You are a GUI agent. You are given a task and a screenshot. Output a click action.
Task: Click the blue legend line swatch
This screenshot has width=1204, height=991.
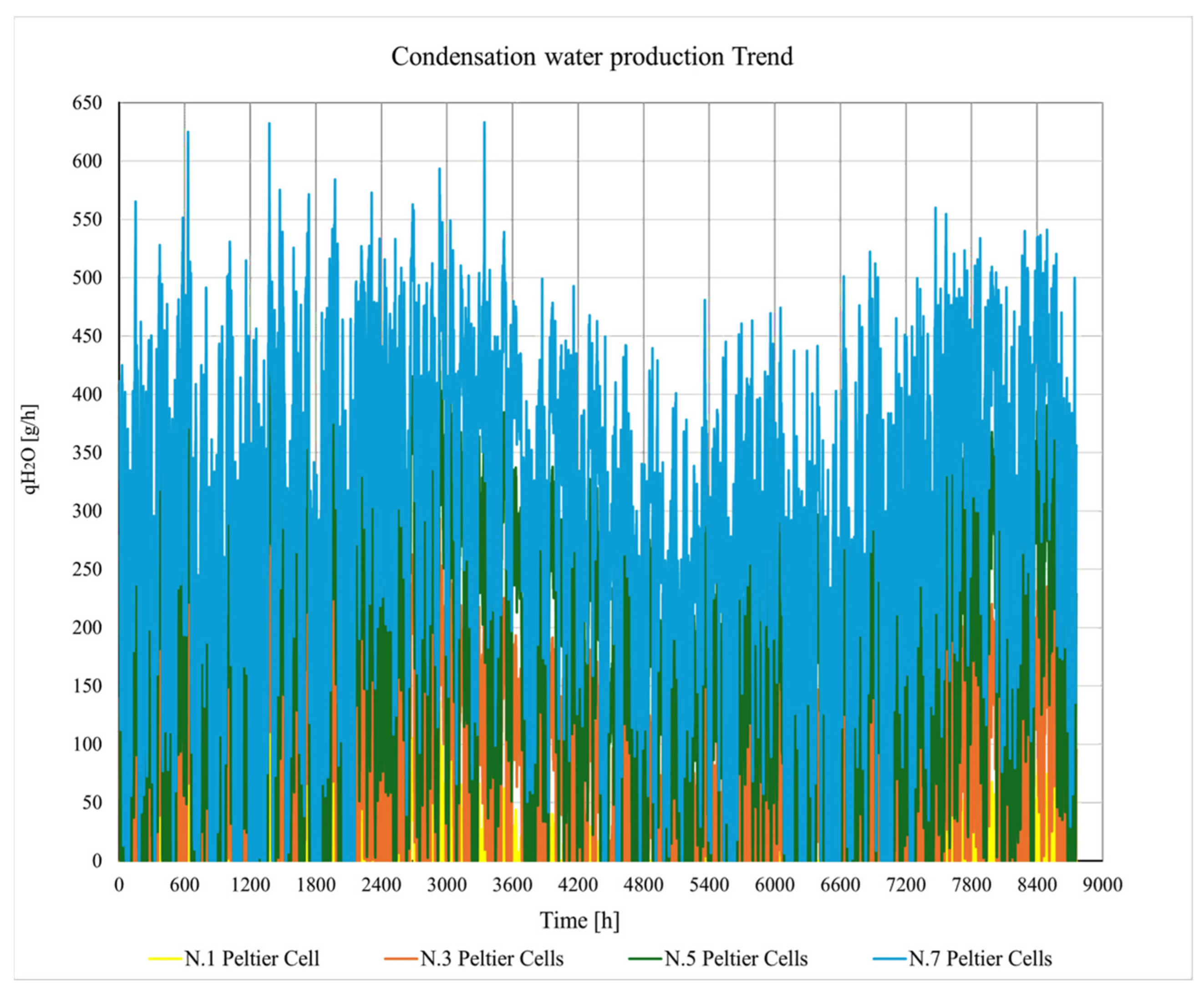(x=889, y=958)
